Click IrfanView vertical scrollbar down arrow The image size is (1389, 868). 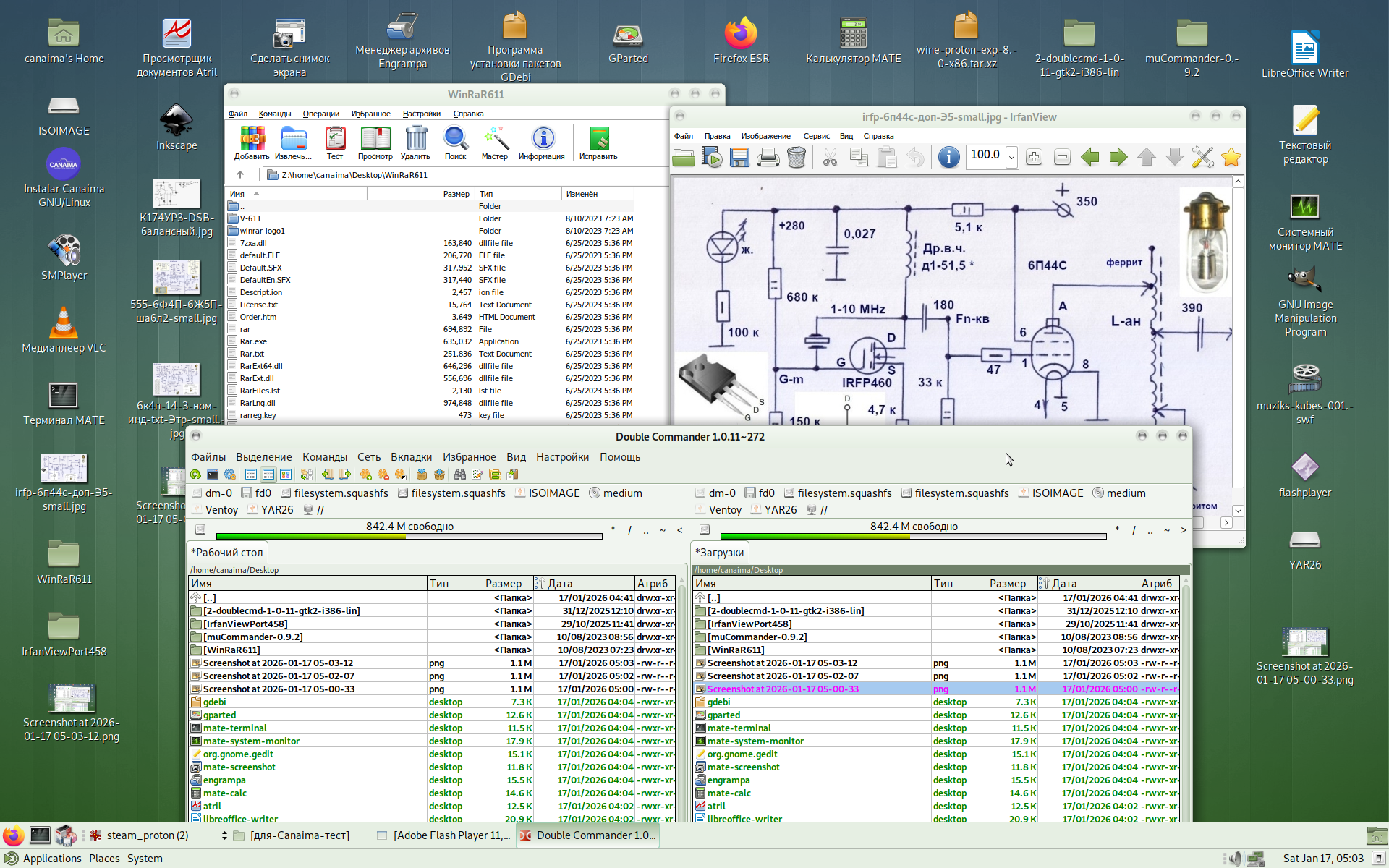1238,511
